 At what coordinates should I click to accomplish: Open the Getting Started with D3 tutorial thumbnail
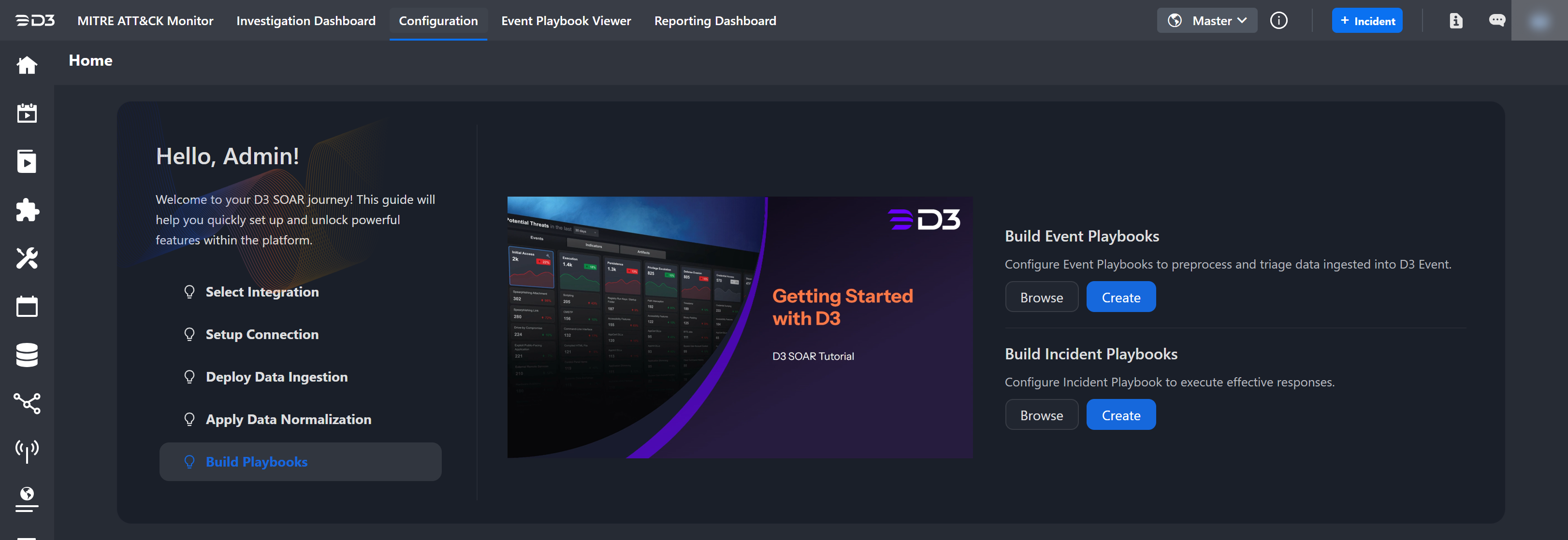[739, 327]
